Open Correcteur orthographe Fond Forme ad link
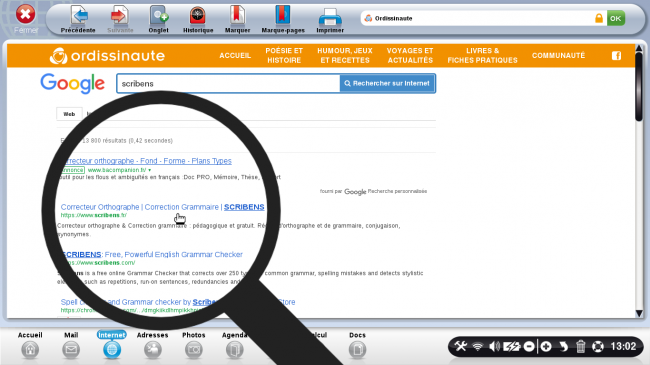Image resolution: width=650 pixels, height=365 pixels. (x=147, y=161)
